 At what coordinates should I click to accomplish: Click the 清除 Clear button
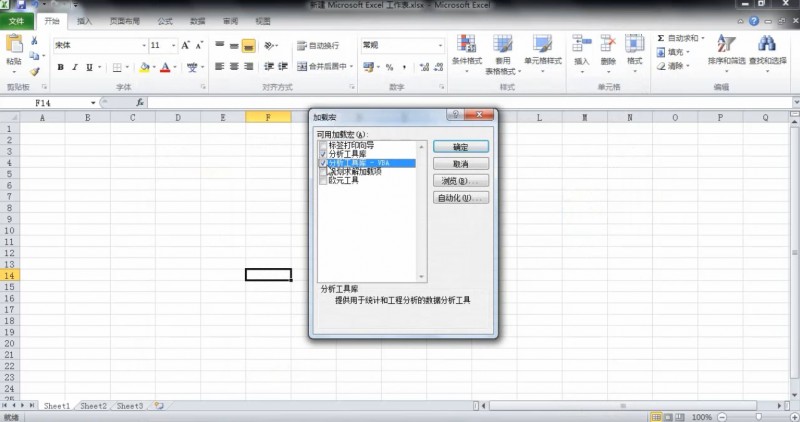click(x=673, y=66)
